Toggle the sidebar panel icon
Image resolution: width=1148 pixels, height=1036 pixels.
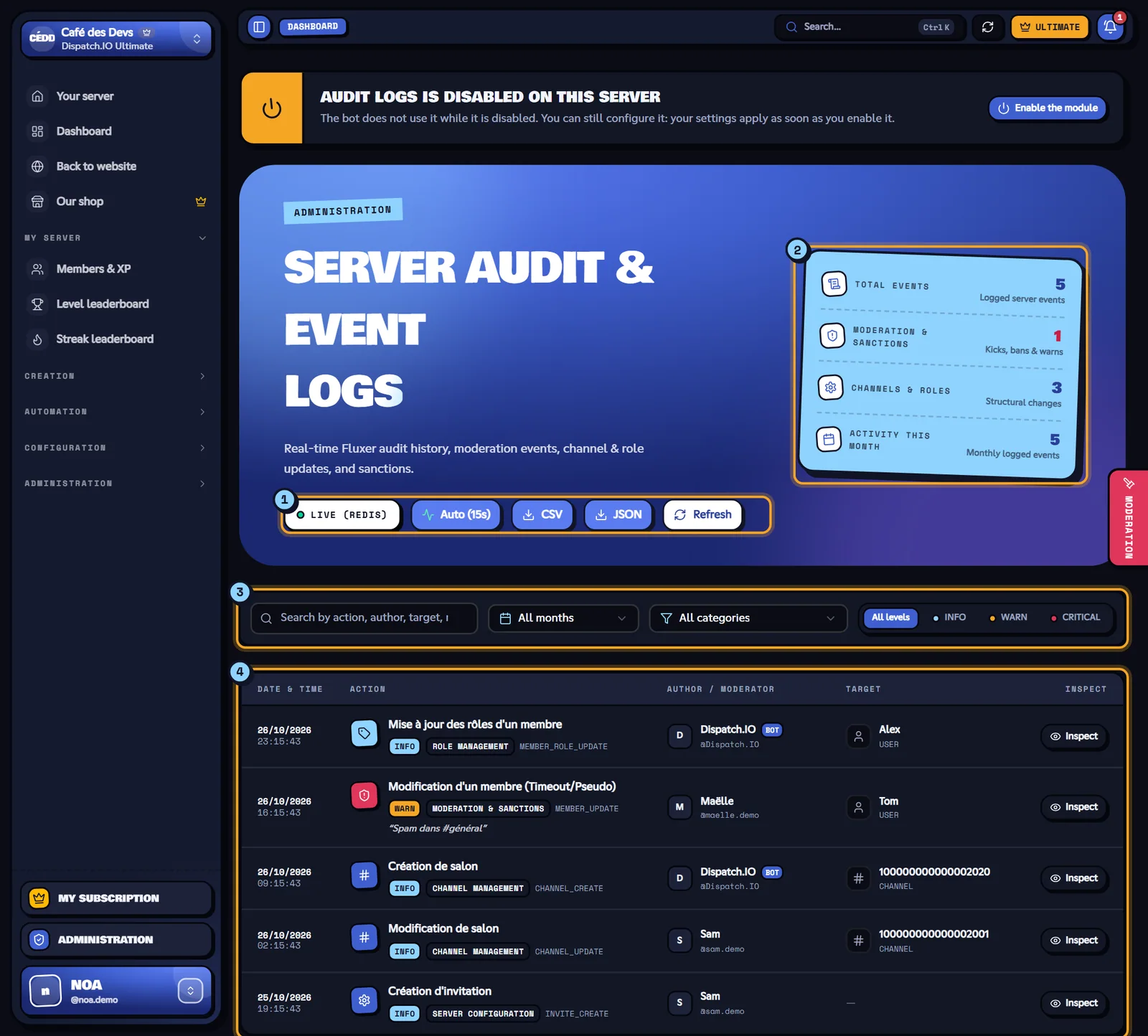(x=259, y=27)
